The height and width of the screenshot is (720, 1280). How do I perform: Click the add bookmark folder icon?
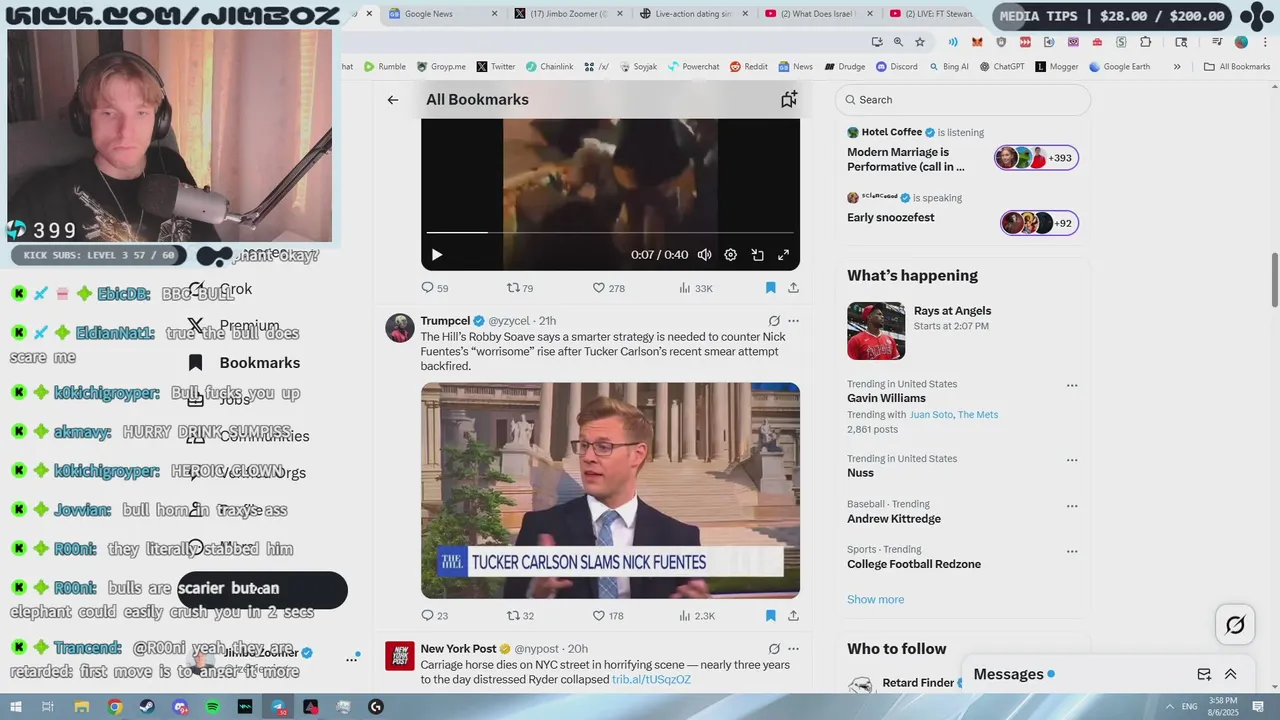(x=789, y=99)
